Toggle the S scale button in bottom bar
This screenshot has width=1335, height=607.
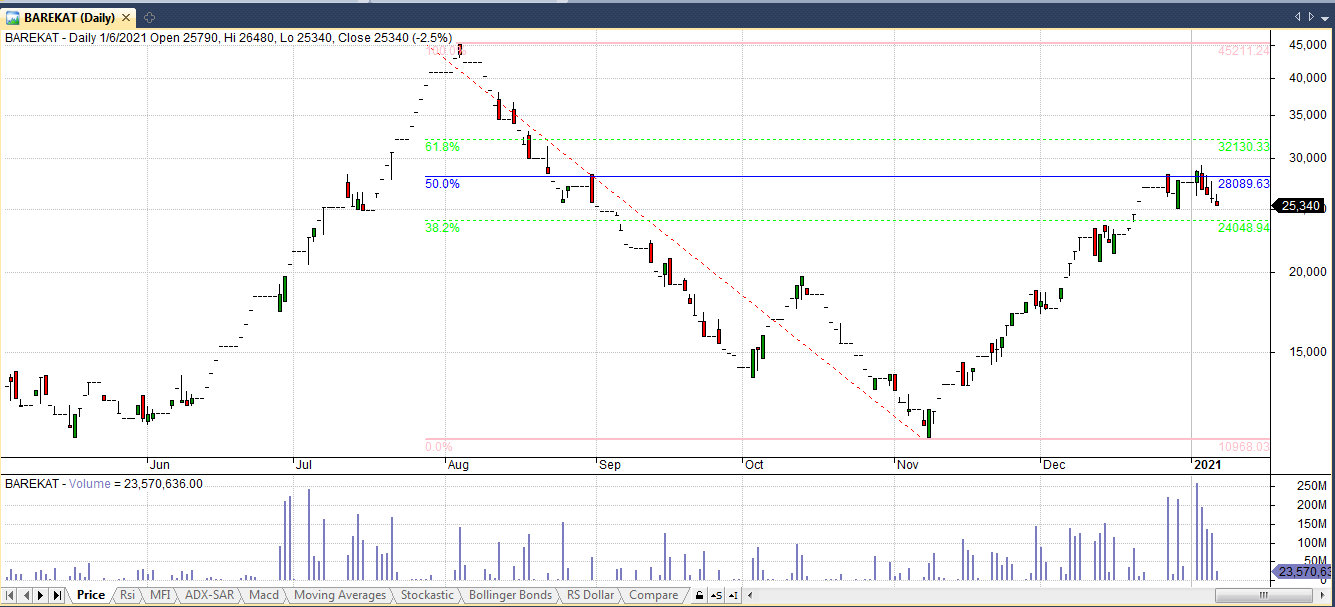(x=717, y=595)
